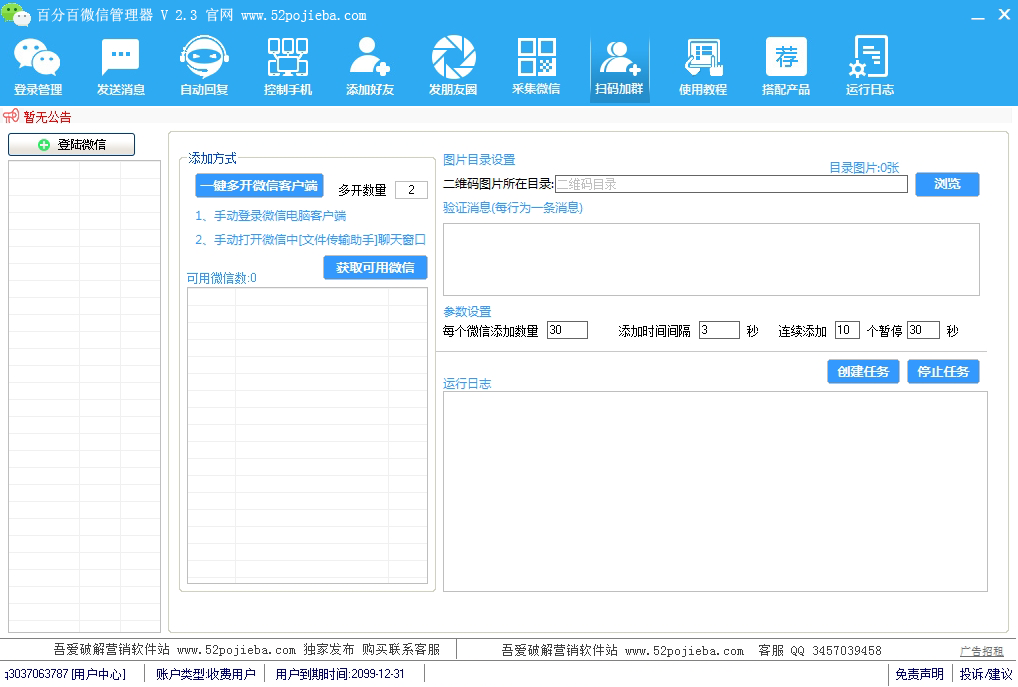Open 控制手机 phone control icon
The image size is (1018, 687).
coord(288,67)
